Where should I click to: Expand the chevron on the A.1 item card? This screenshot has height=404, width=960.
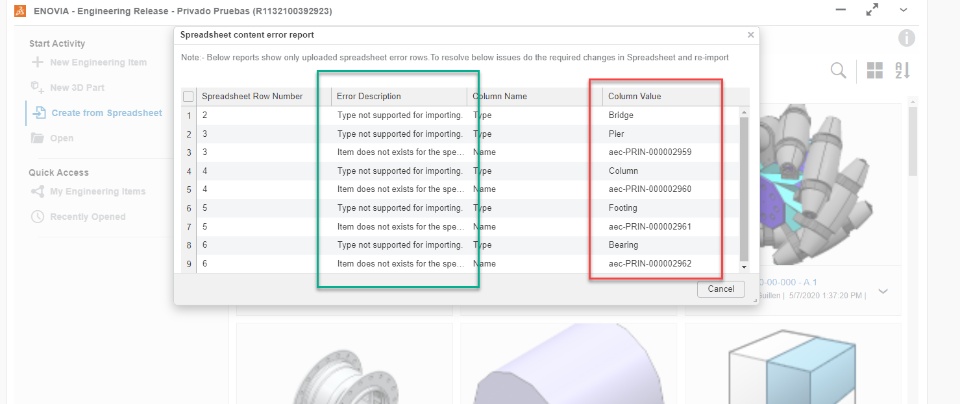(883, 292)
